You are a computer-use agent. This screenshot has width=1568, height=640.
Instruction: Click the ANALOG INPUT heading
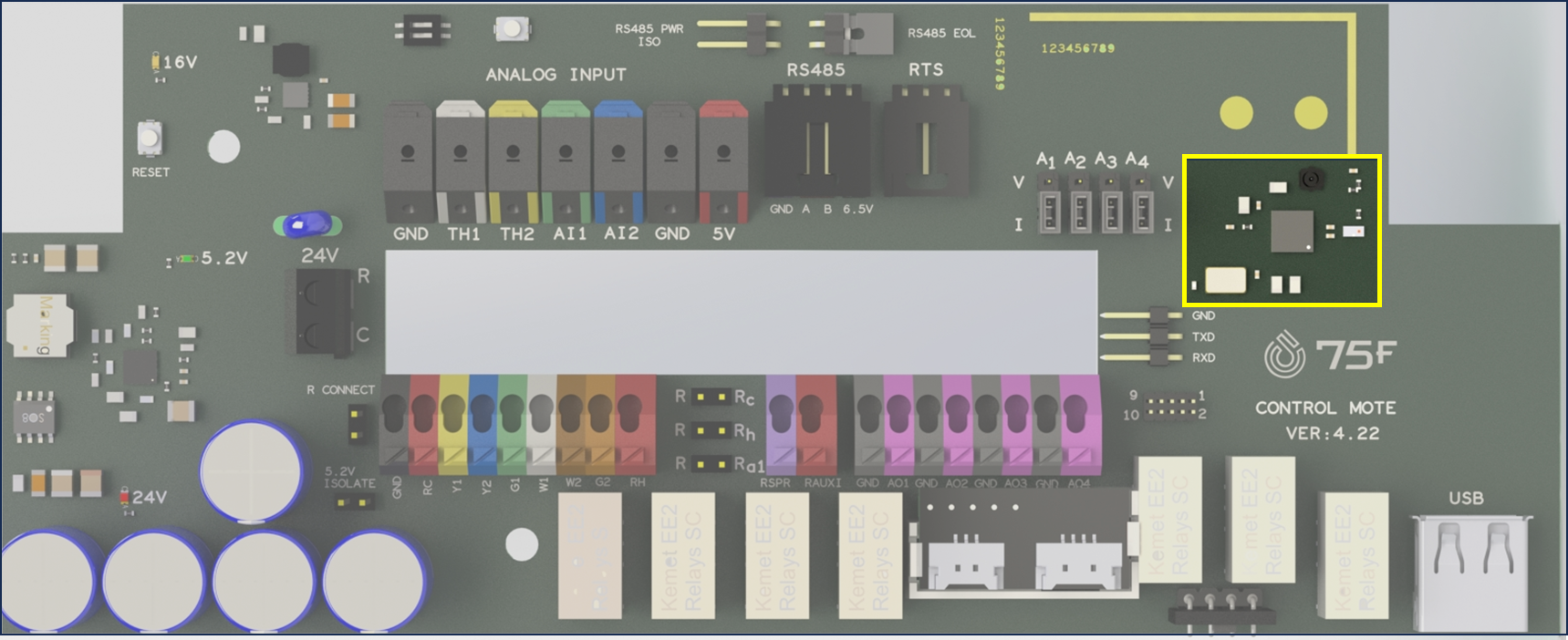tap(556, 75)
